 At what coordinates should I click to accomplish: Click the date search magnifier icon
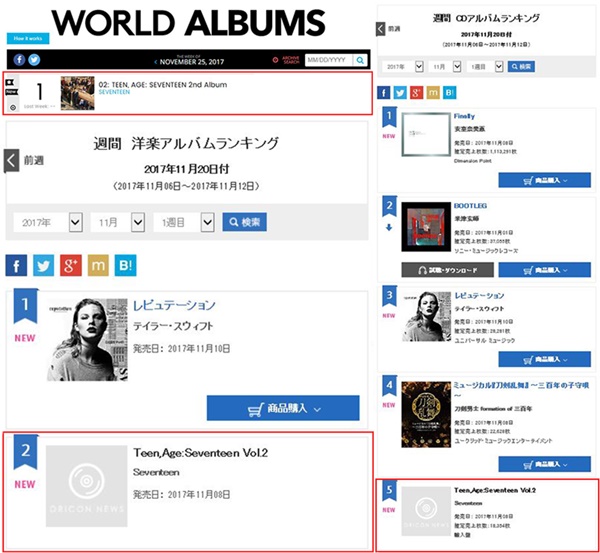[x=360, y=60]
